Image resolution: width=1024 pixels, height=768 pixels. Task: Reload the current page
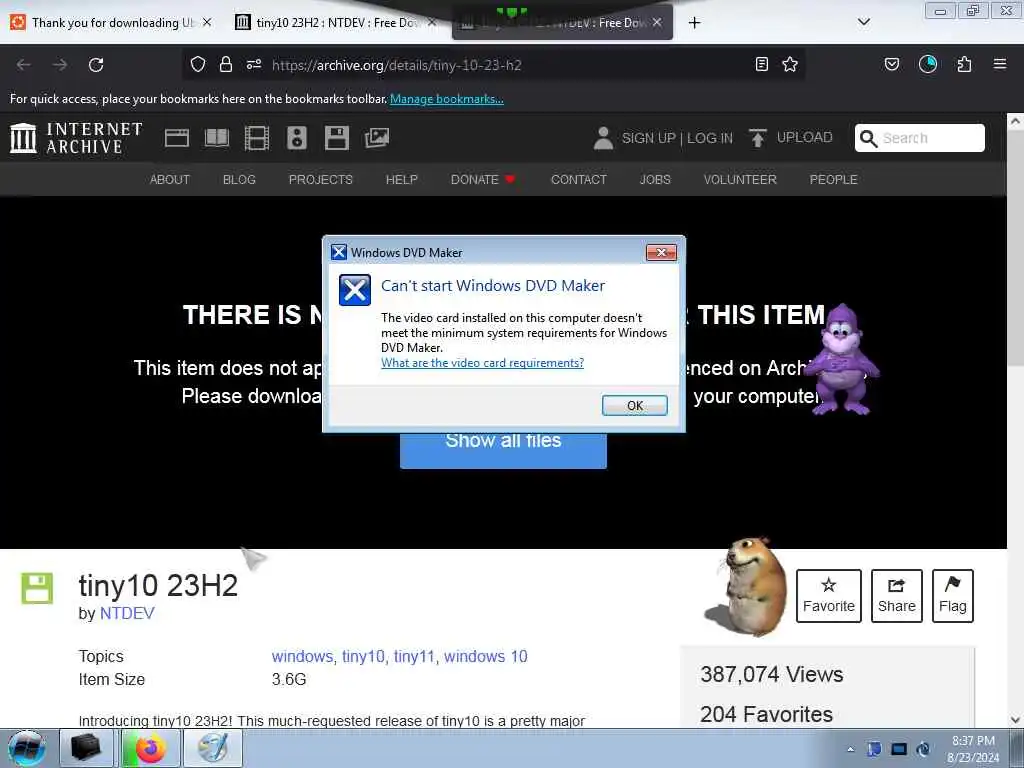click(96, 65)
